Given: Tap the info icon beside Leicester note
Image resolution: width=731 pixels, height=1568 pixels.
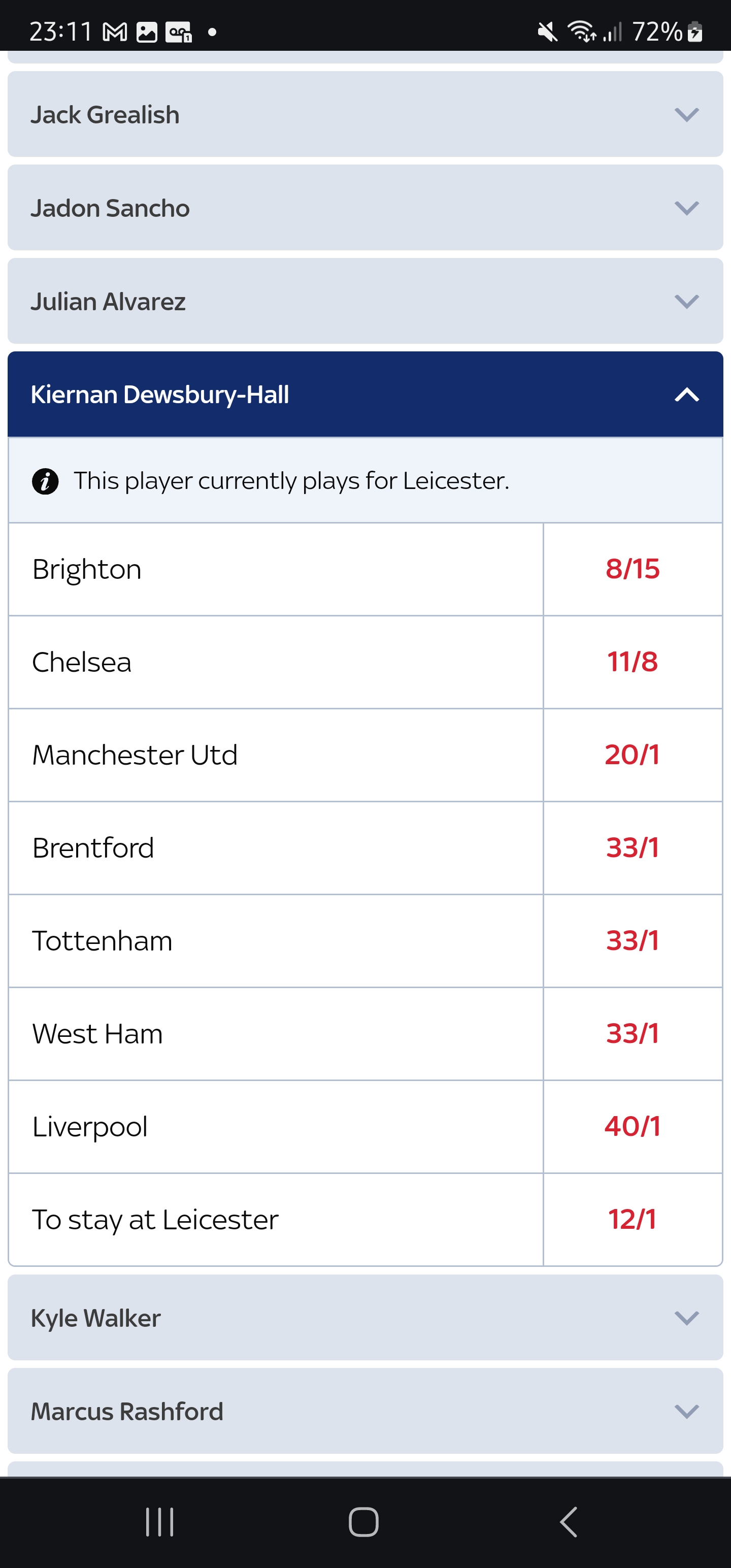Looking at the screenshot, I should click(45, 481).
